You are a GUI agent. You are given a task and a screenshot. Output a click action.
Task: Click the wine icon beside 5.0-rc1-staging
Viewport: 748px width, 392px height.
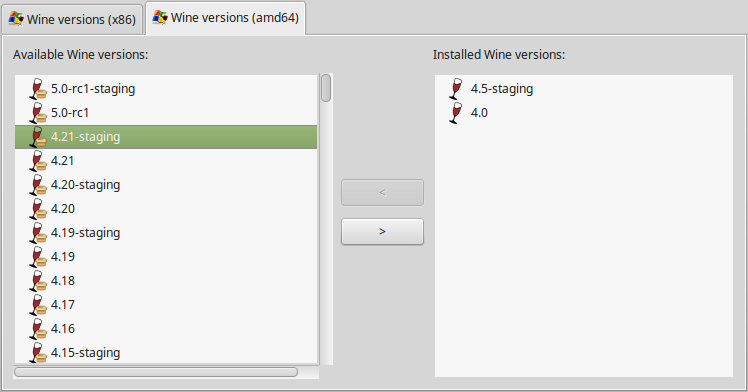(38, 89)
